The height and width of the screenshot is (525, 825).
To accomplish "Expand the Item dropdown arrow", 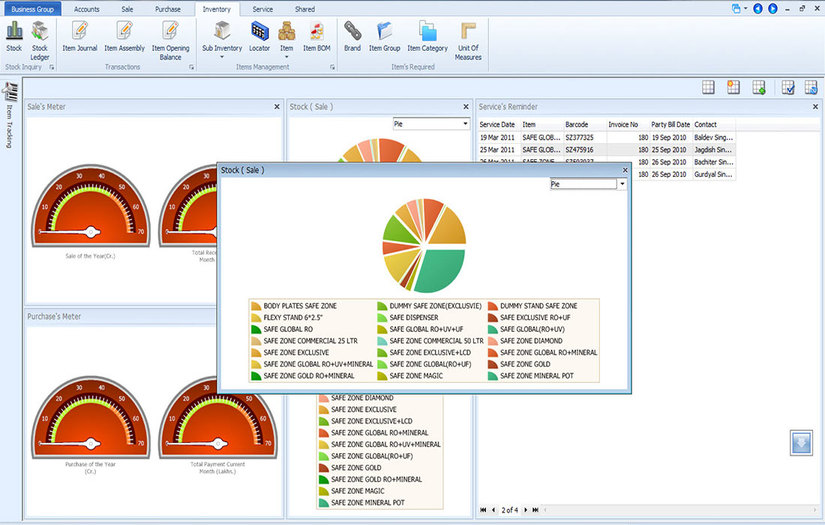I will 287,57.
